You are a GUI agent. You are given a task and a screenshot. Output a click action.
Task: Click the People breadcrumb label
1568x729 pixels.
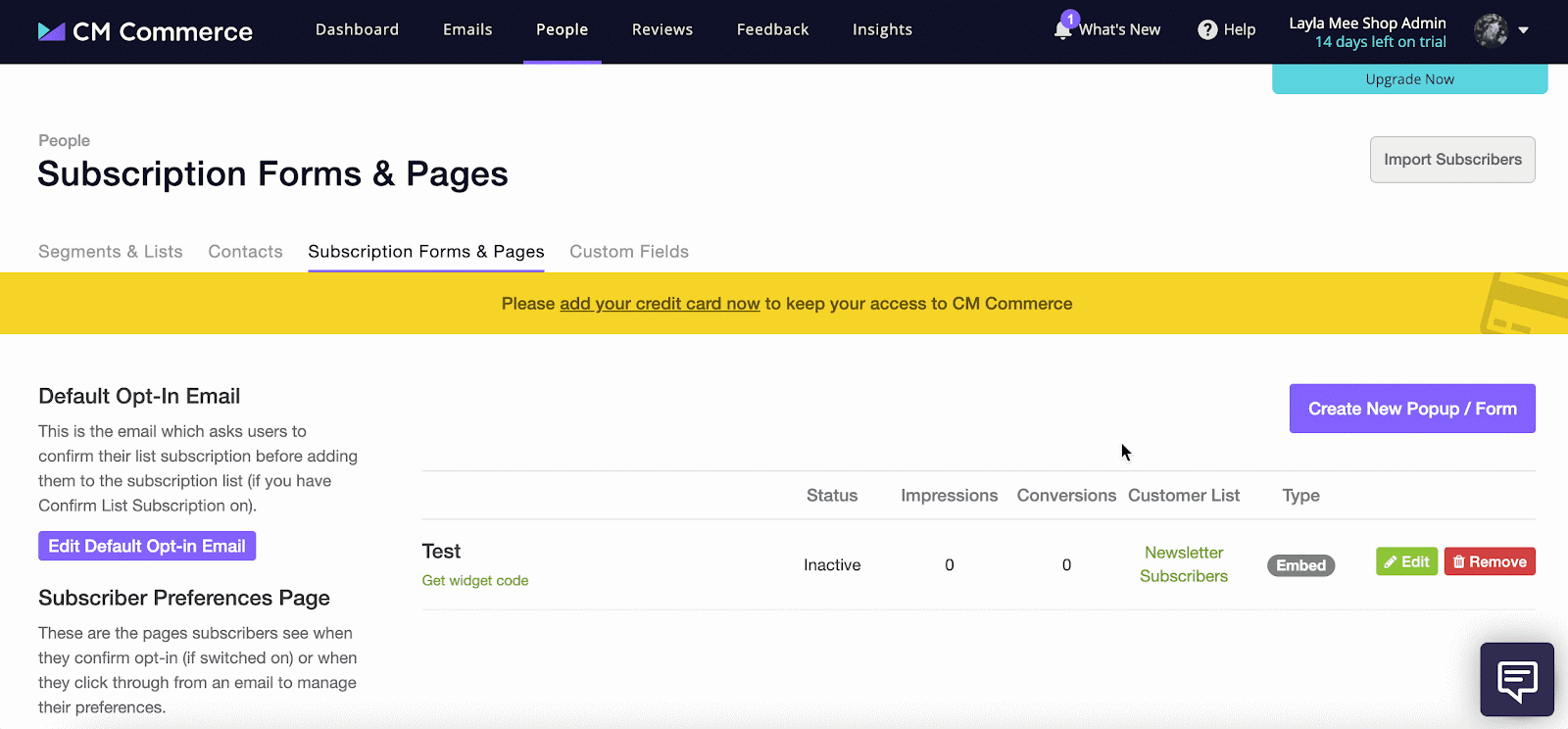coord(64,141)
